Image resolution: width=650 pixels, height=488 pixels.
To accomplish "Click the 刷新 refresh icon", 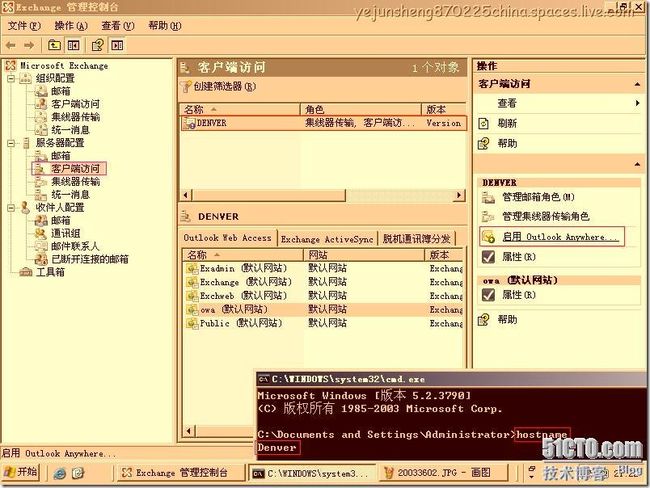I will (x=484, y=124).
